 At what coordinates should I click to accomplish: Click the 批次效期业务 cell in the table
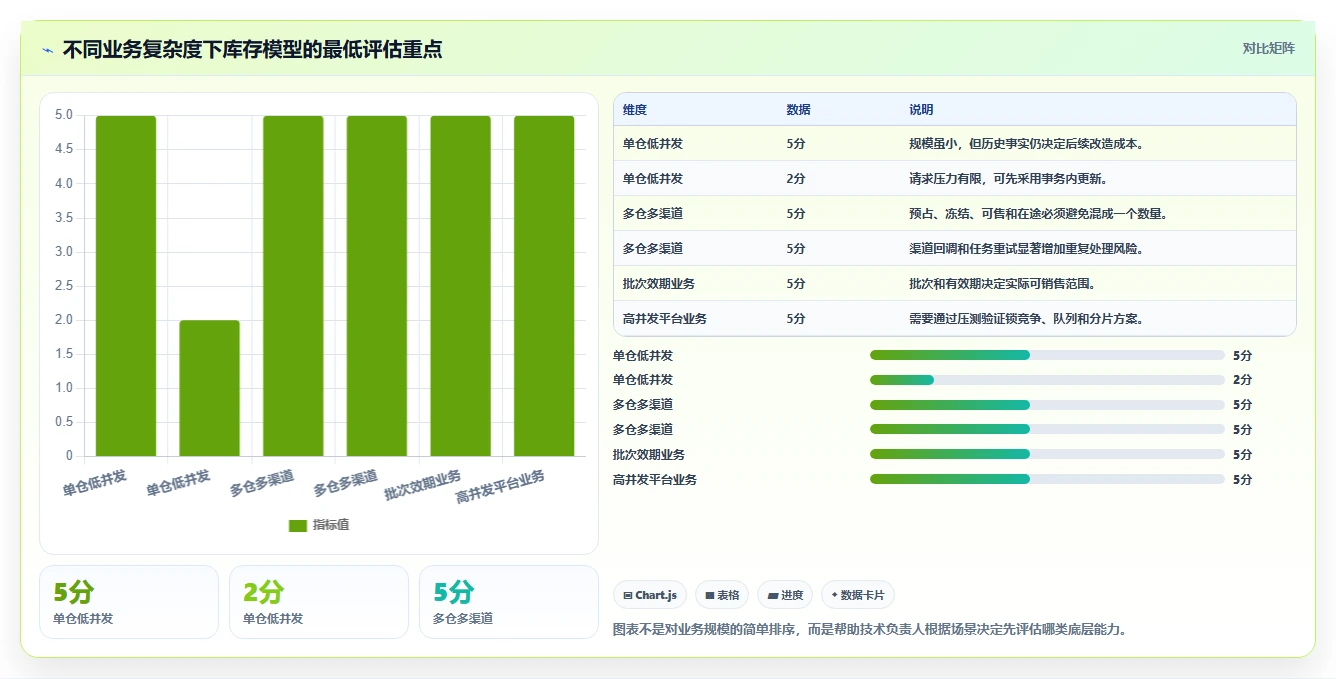pos(659,284)
